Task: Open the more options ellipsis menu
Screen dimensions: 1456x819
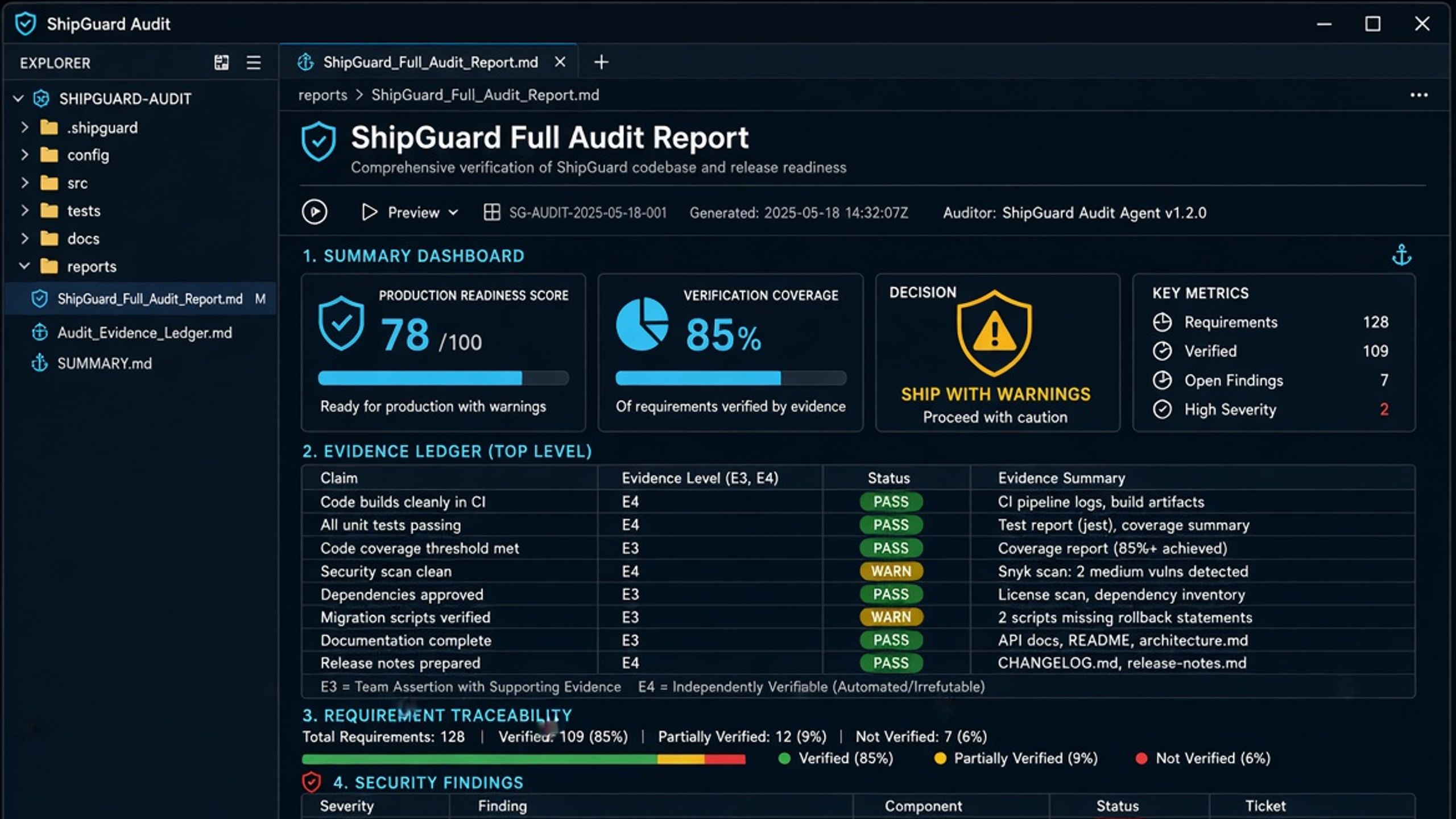Action: click(x=1419, y=95)
